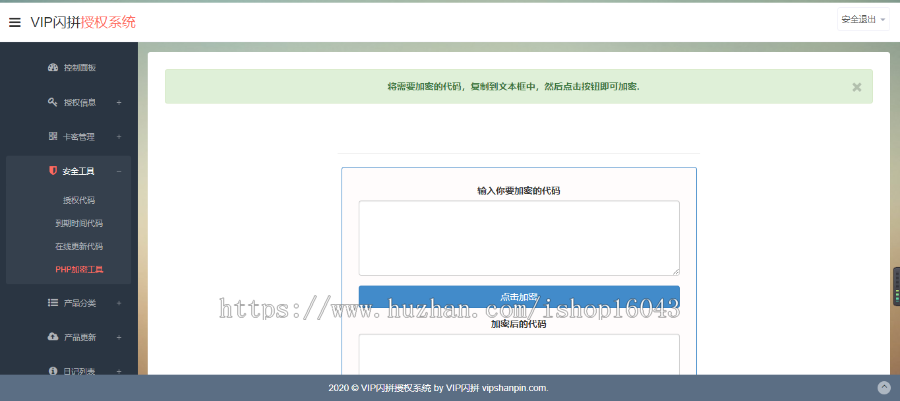Viewport: 900px width, 401px height.
Task: Click the 产品分类 list icon
Action: pos(53,302)
